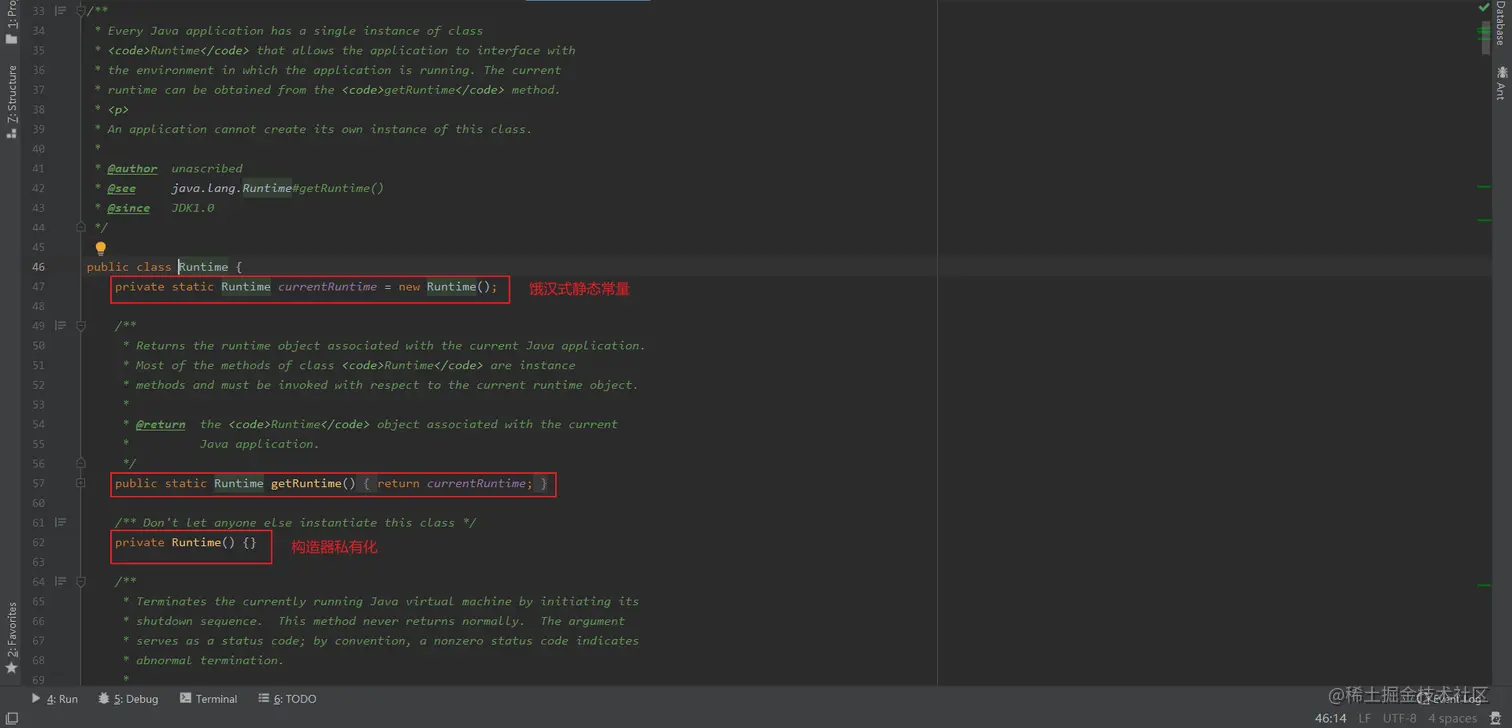Screen dimensions: 1512x728
Task: Open the line separator LF selector
Action: (1365, 718)
